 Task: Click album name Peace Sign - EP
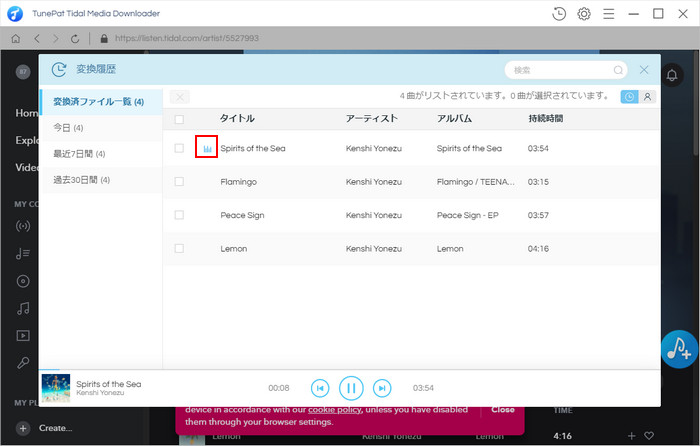[467, 215]
